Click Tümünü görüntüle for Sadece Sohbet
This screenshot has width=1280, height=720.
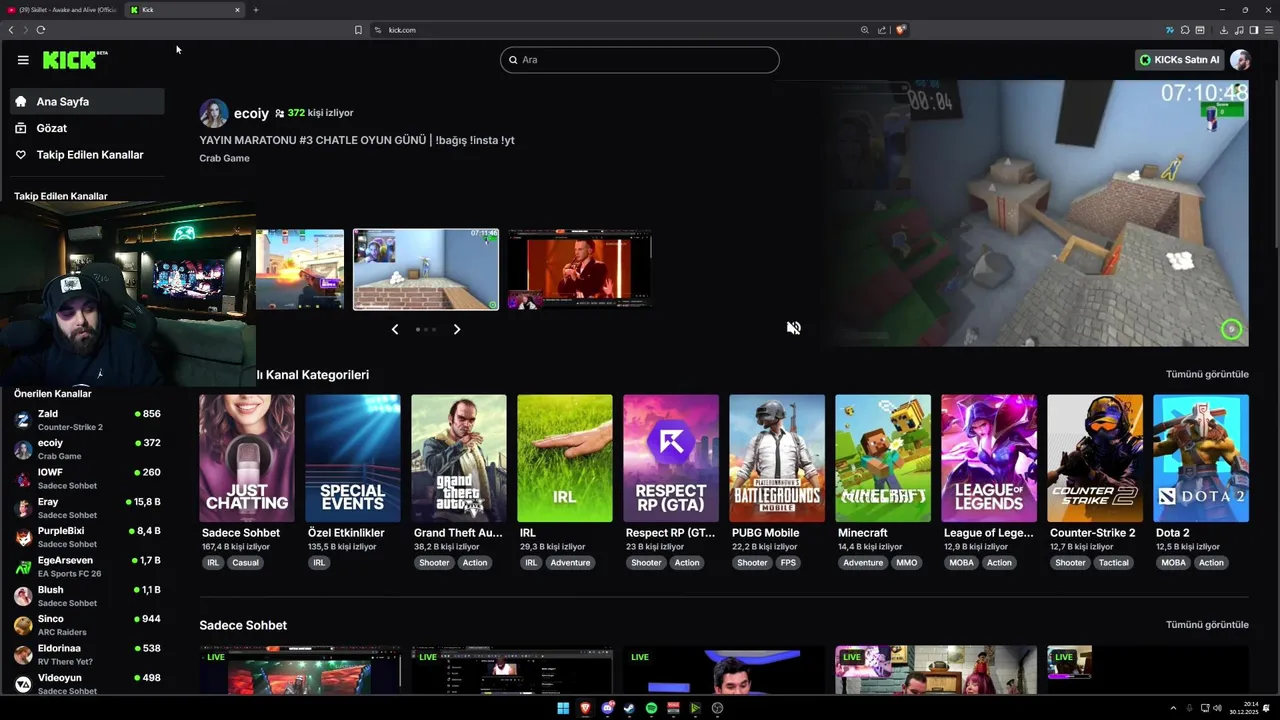1207,625
